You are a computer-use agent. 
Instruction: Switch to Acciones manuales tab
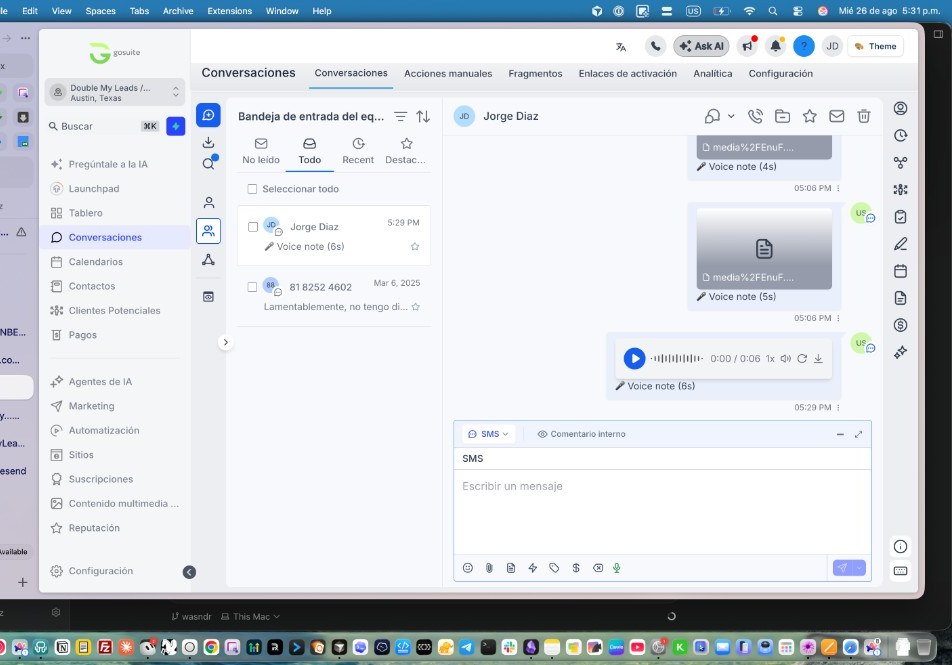[x=448, y=73]
